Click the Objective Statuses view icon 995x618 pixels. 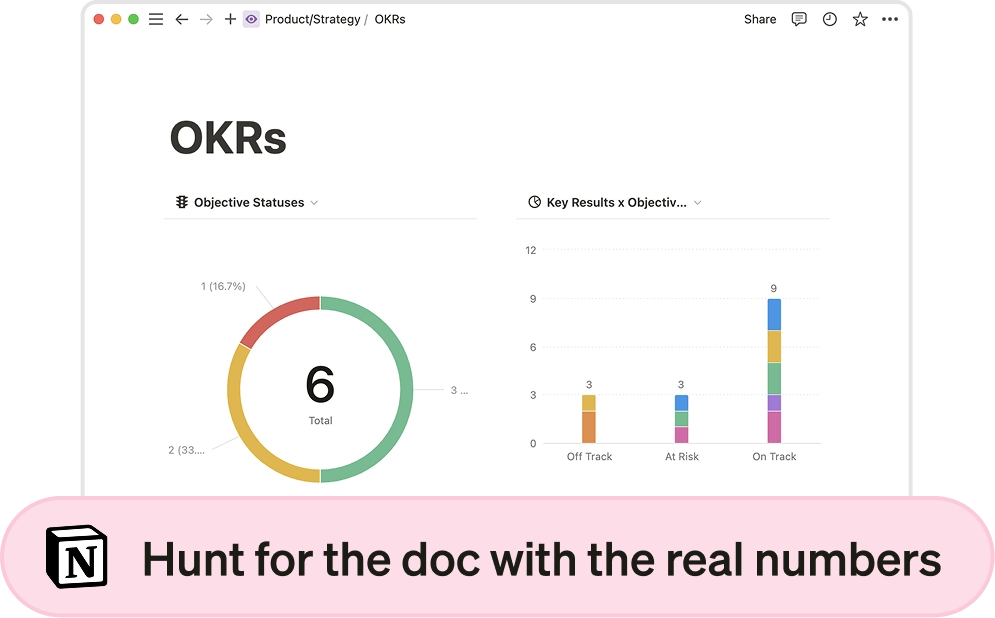181,202
